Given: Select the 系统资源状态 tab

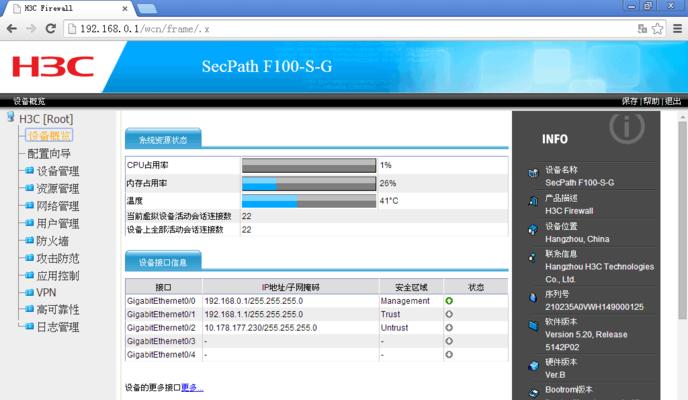Looking at the screenshot, I should 163,140.
